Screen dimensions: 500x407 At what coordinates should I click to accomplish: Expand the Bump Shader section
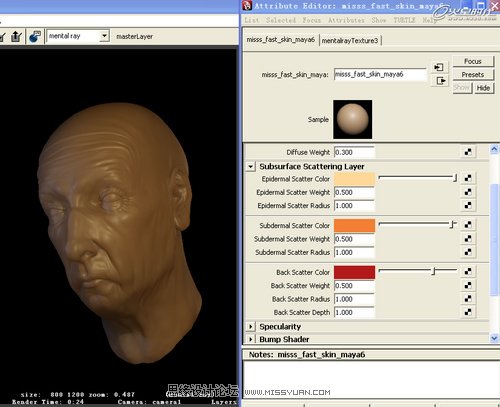coord(250,339)
